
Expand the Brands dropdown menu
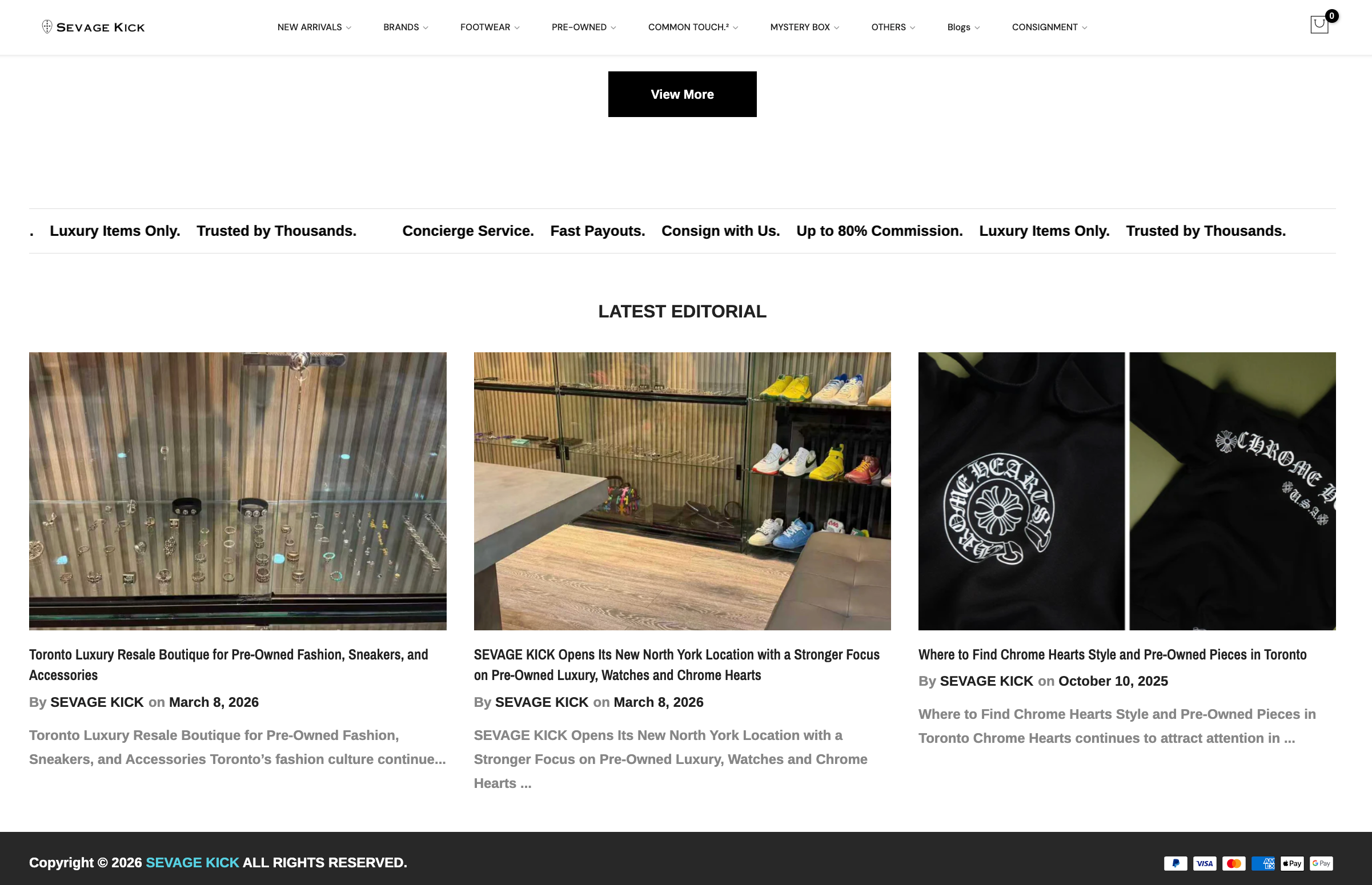pyautogui.click(x=406, y=27)
